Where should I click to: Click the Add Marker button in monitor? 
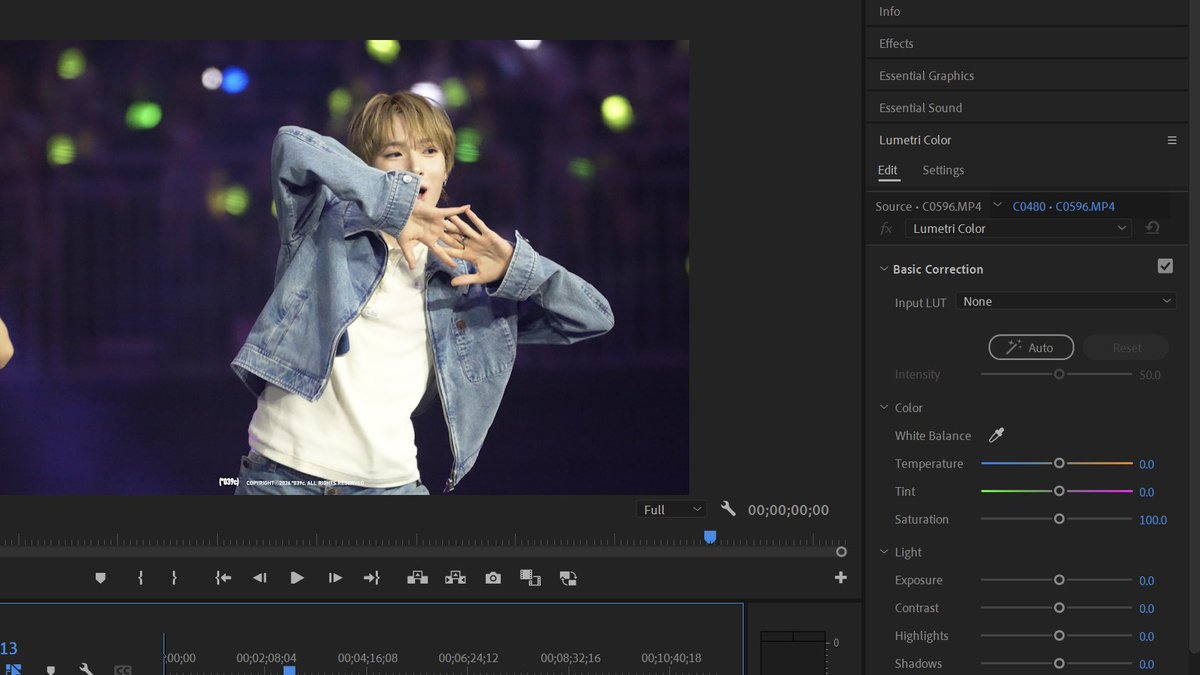100,578
